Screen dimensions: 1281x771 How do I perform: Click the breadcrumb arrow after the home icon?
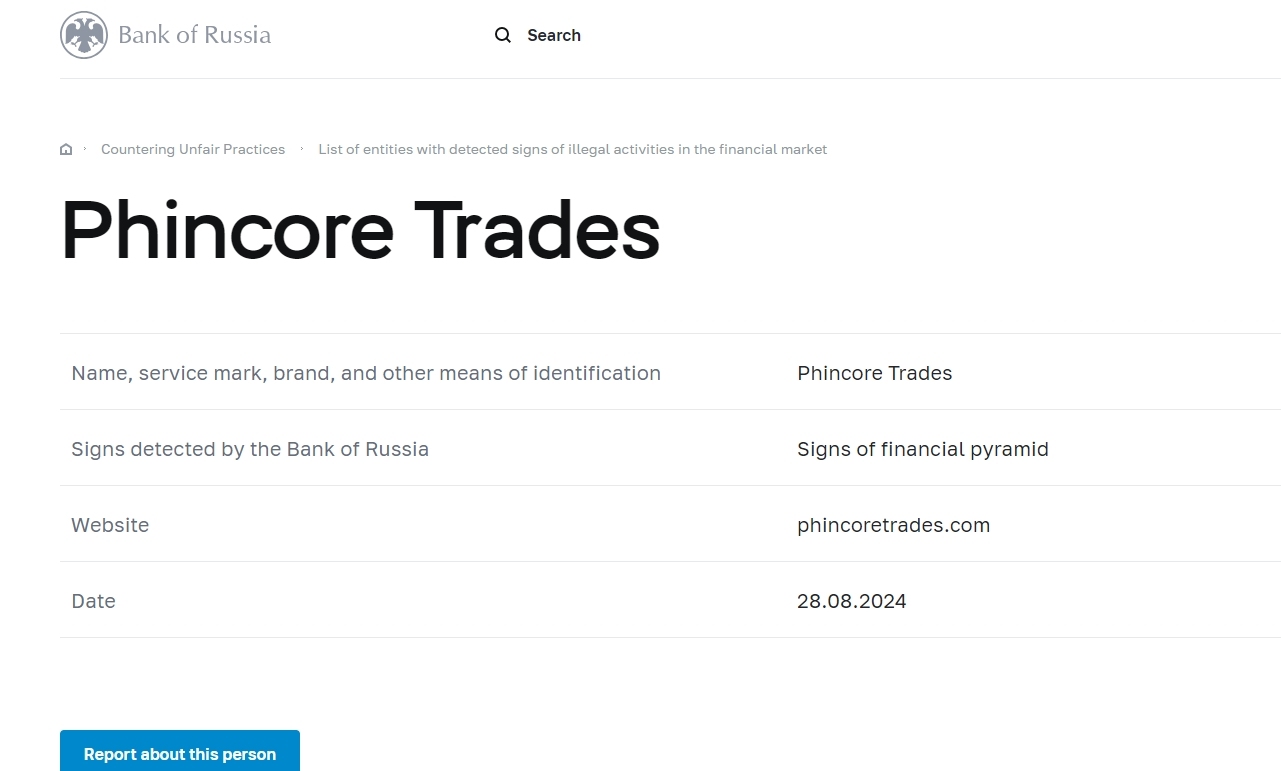point(85,149)
